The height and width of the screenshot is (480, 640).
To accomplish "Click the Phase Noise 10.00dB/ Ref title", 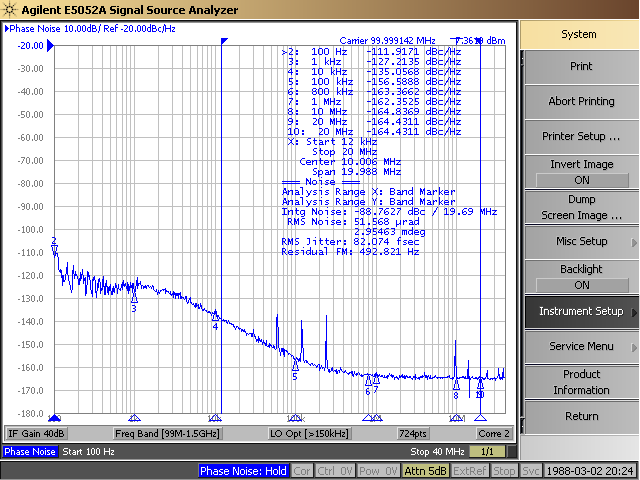I will pos(93,29).
